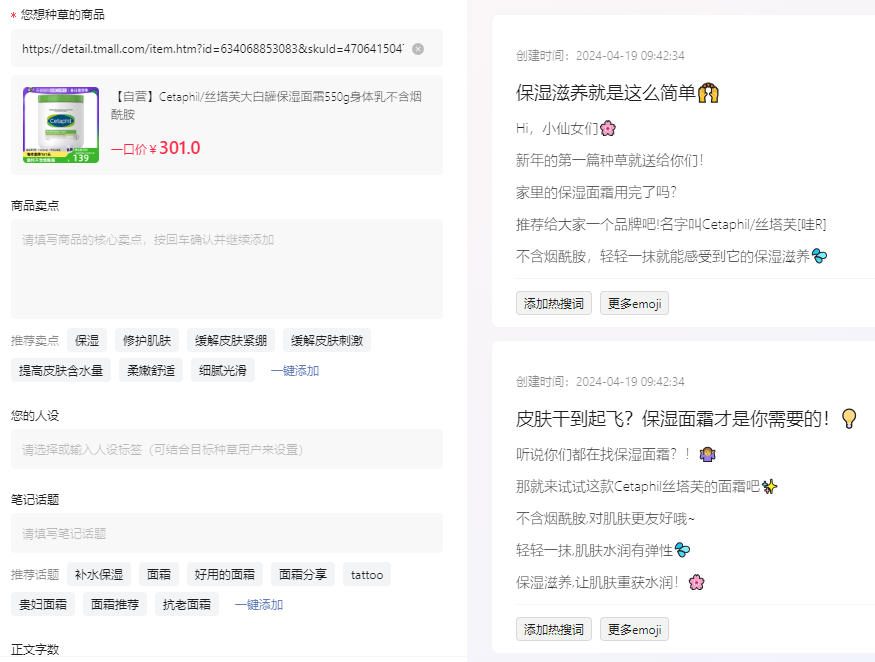Add the 提高皮肤含水量 selling point tag
Viewport: 875px width, 662px height.
coord(61,371)
